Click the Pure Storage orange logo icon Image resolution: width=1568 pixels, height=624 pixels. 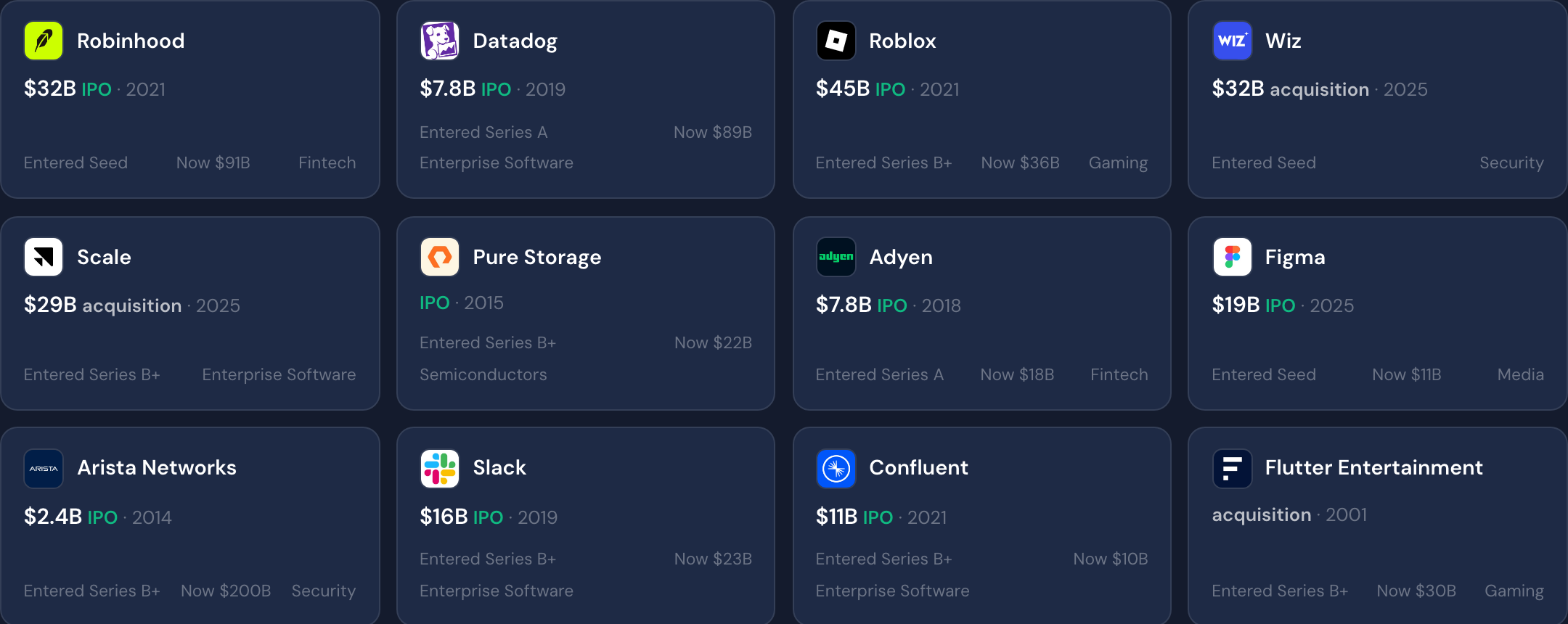(440, 257)
